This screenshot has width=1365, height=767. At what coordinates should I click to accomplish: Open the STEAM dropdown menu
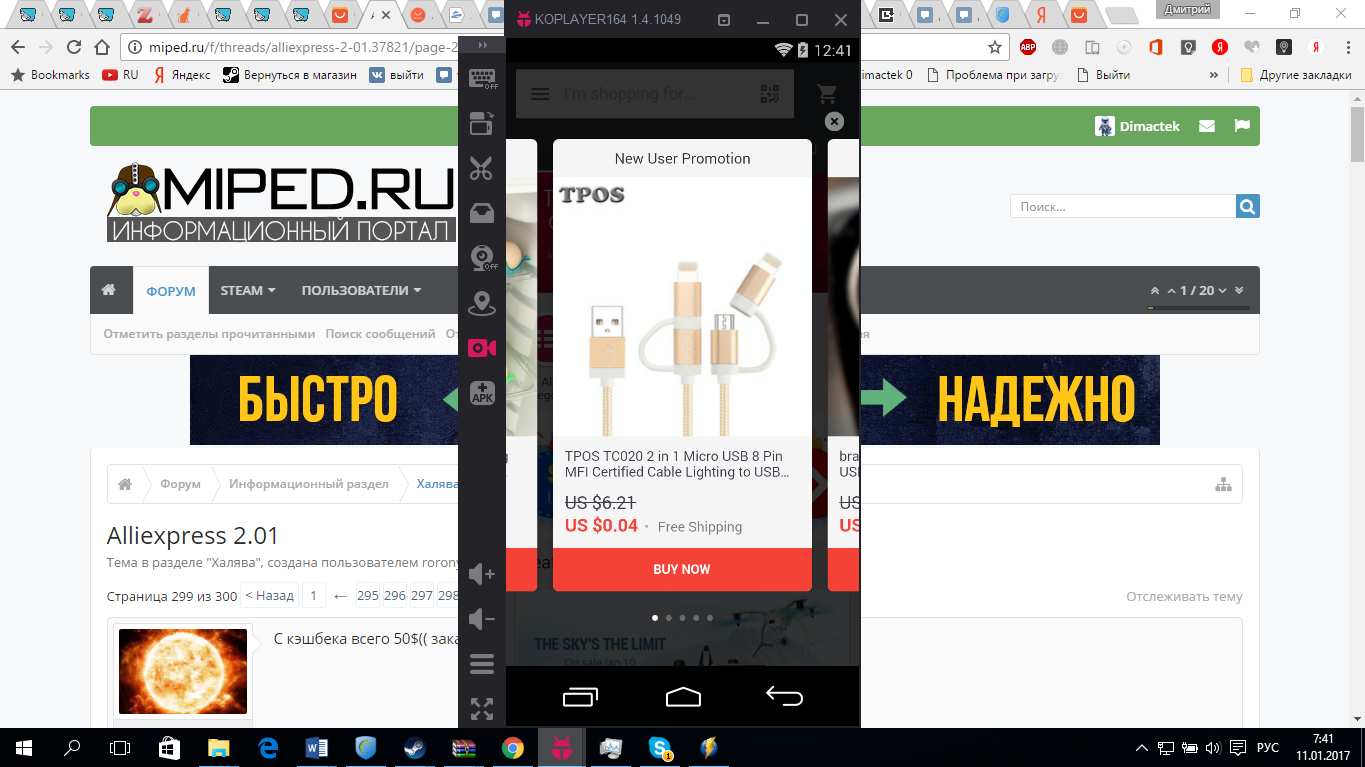248,290
